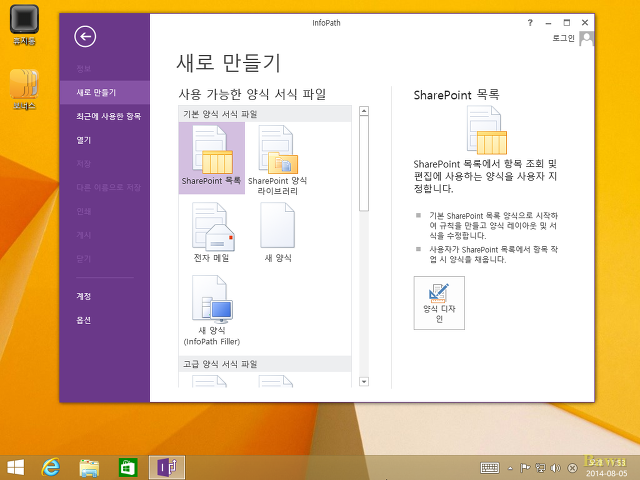
Task: Select 새 양식 (InfoPath Filler) template
Action: click(x=212, y=310)
